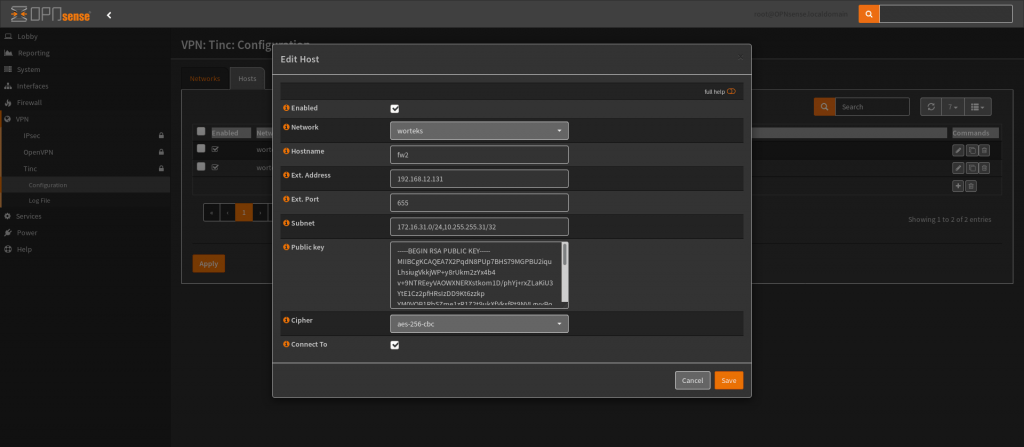Click the info icon beside Hostname
This screenshot has width=1024, height=447.
pyautogui.click(x=286, y=152)
